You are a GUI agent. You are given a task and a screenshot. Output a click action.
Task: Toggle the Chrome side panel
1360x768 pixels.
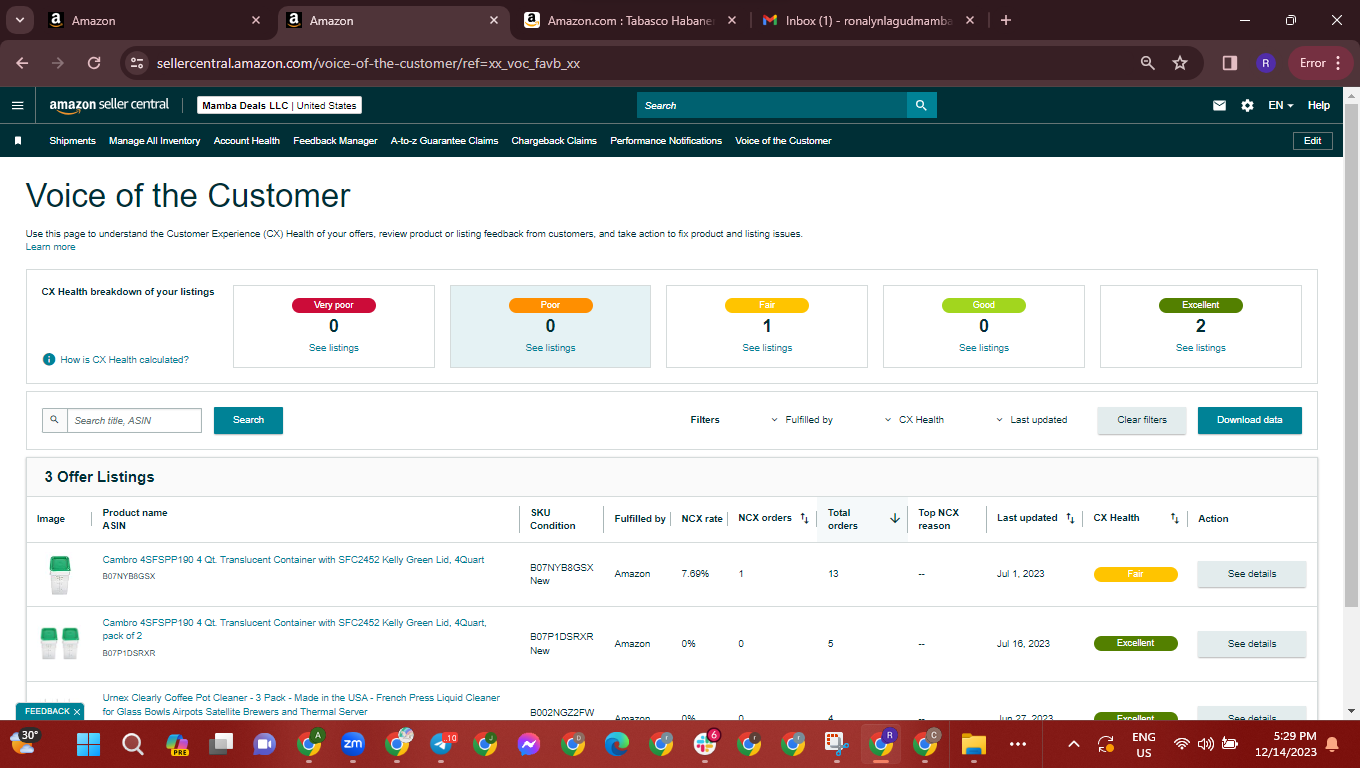click(1230, 63)
